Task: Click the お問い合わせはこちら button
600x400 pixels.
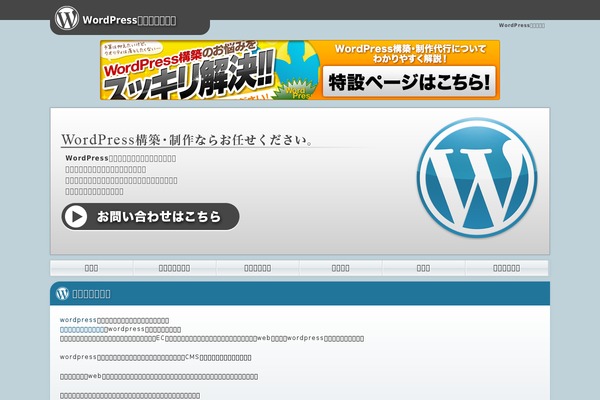Action: click(150, 217)
